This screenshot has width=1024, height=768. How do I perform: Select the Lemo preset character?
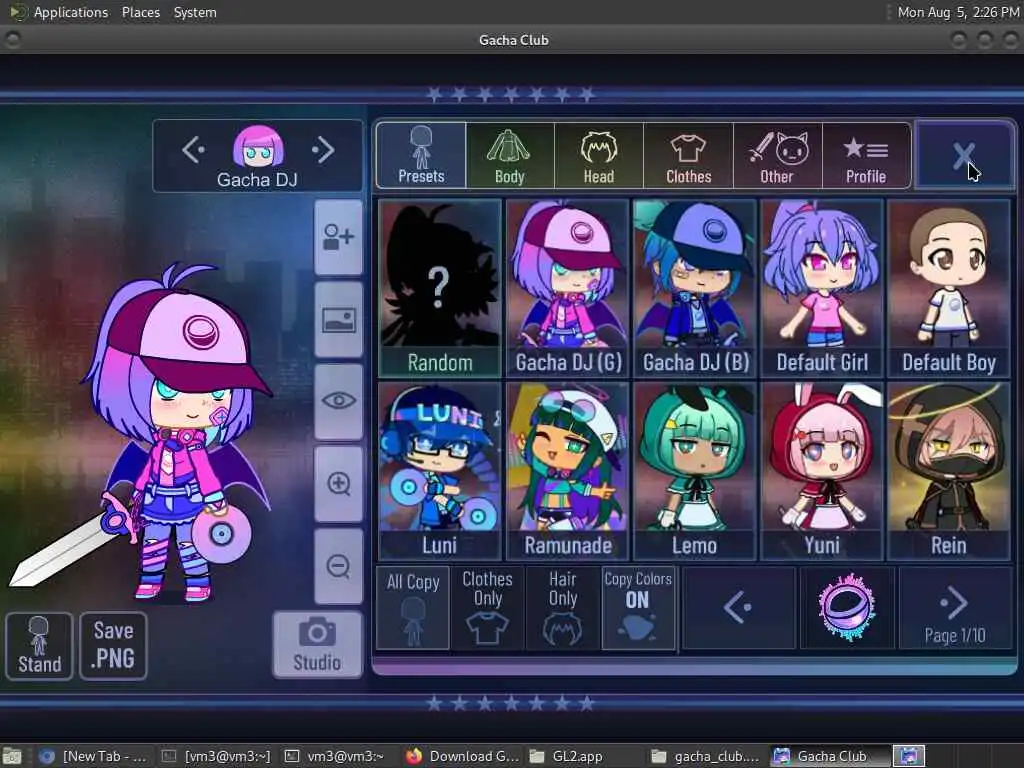point(695,471)
